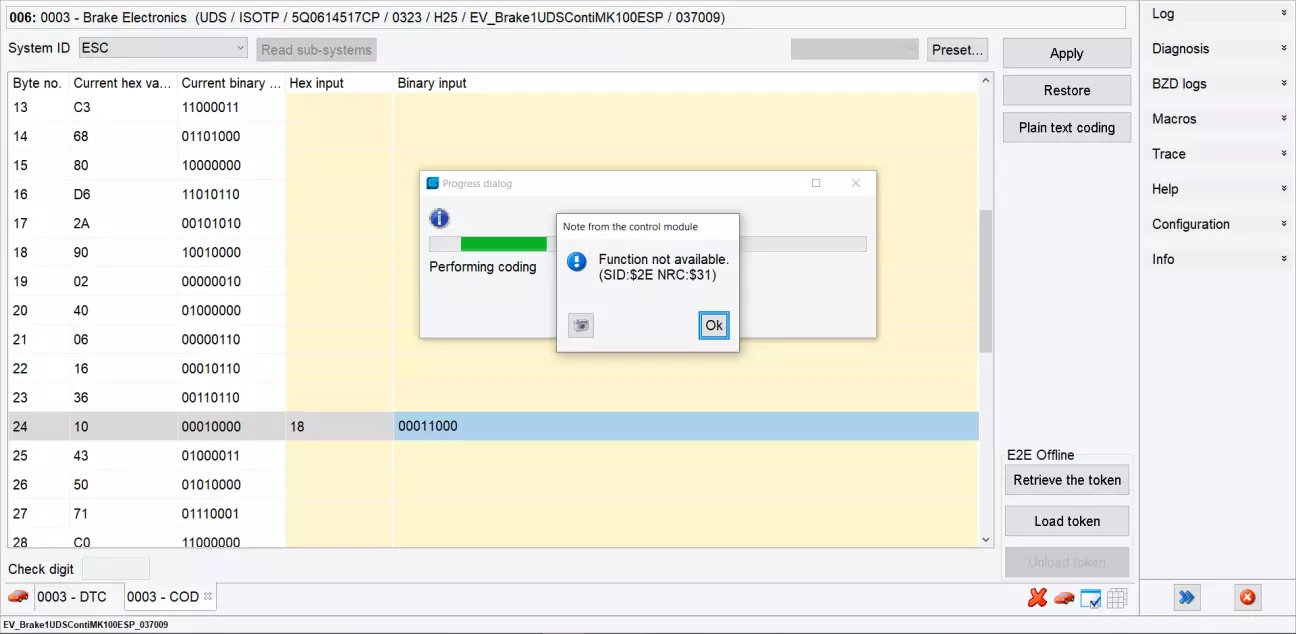
Task: Click the blue double-arrow forward button
Action: click(1187, 598)
